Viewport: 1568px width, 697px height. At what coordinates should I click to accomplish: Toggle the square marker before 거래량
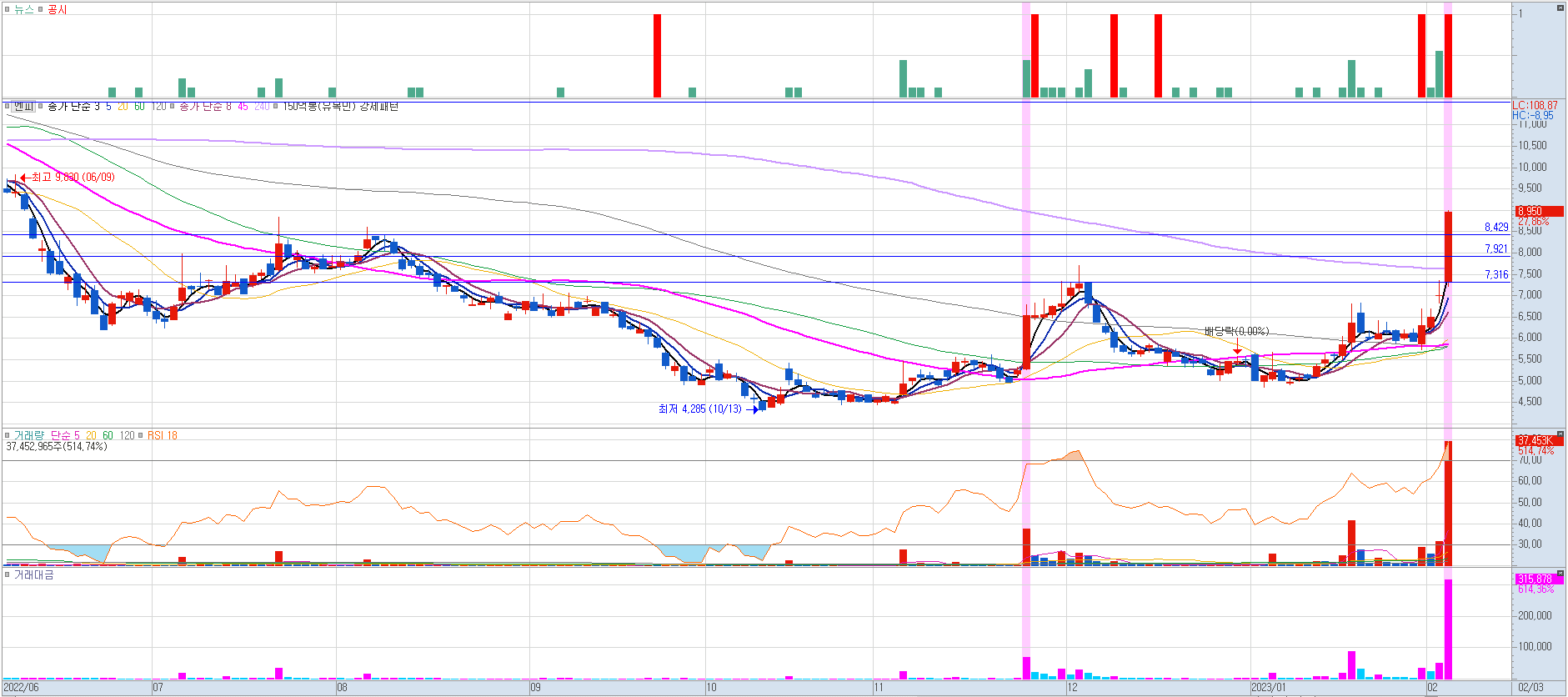(x=8, y=435)
